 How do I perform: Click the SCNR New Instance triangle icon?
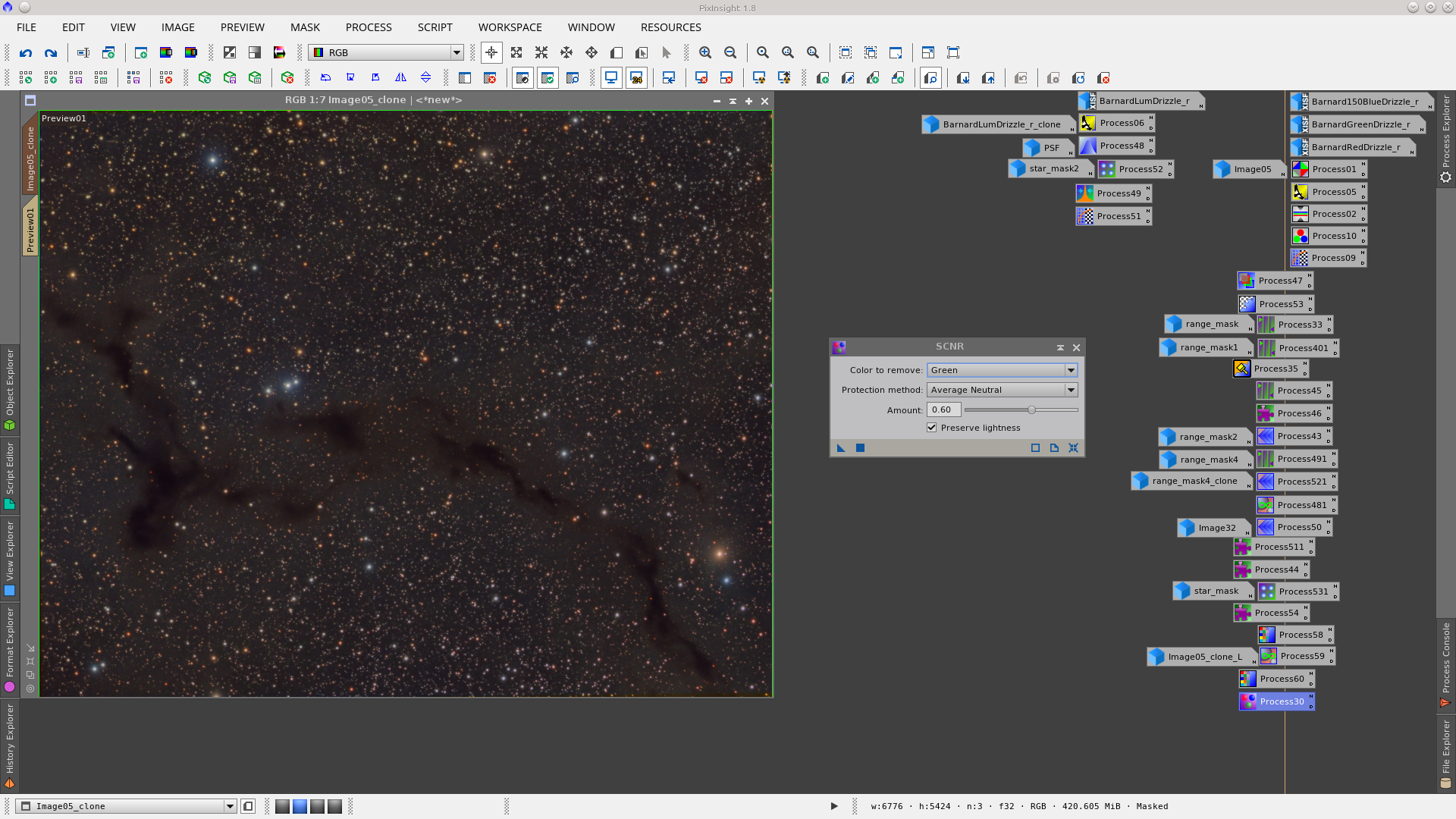coord(841,448)
